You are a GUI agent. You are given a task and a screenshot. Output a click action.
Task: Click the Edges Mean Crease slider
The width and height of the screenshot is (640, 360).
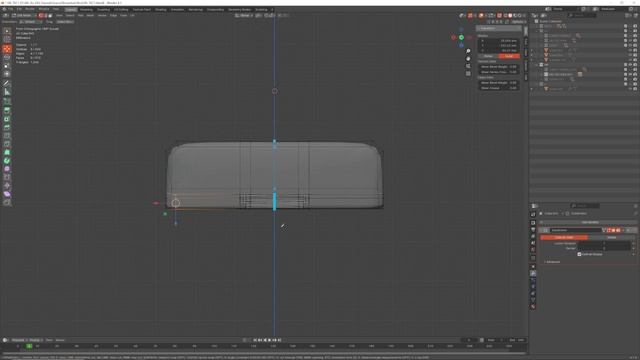click(x=499, y=88)
